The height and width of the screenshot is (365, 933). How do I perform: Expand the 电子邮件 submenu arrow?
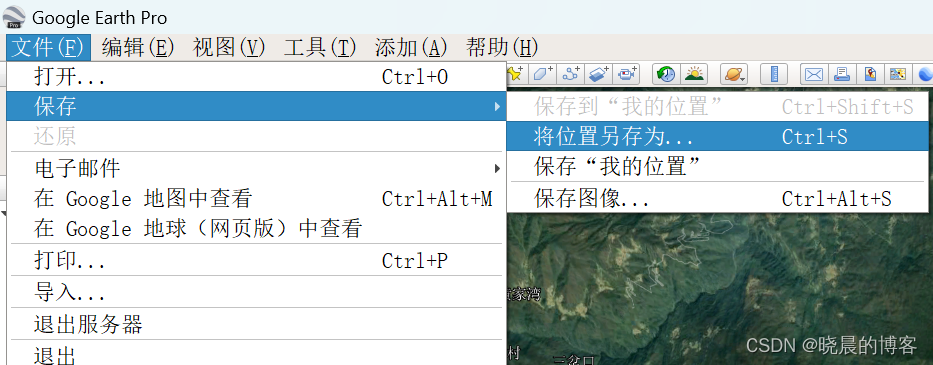[497, 169]
